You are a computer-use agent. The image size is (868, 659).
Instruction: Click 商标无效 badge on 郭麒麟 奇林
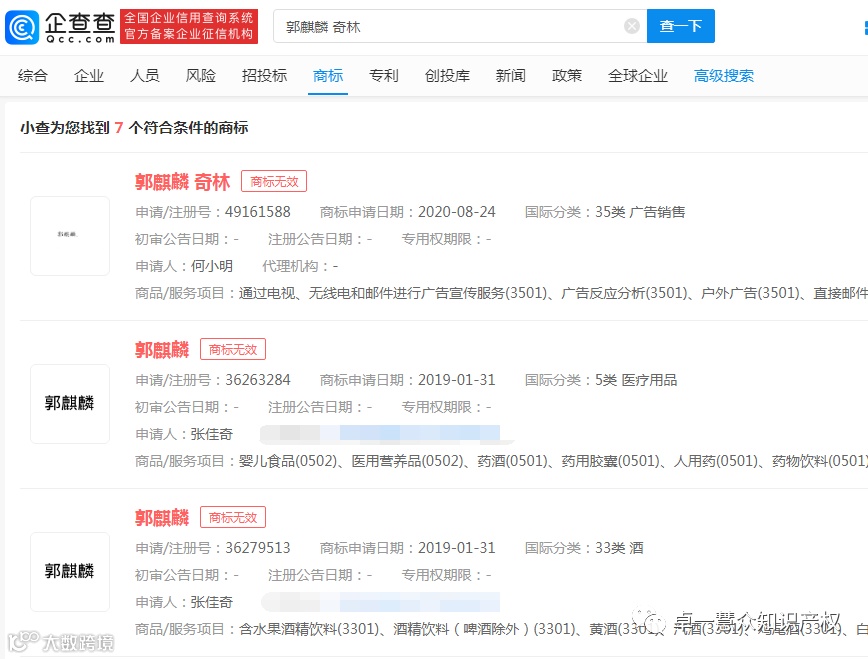tap(274, 182)
